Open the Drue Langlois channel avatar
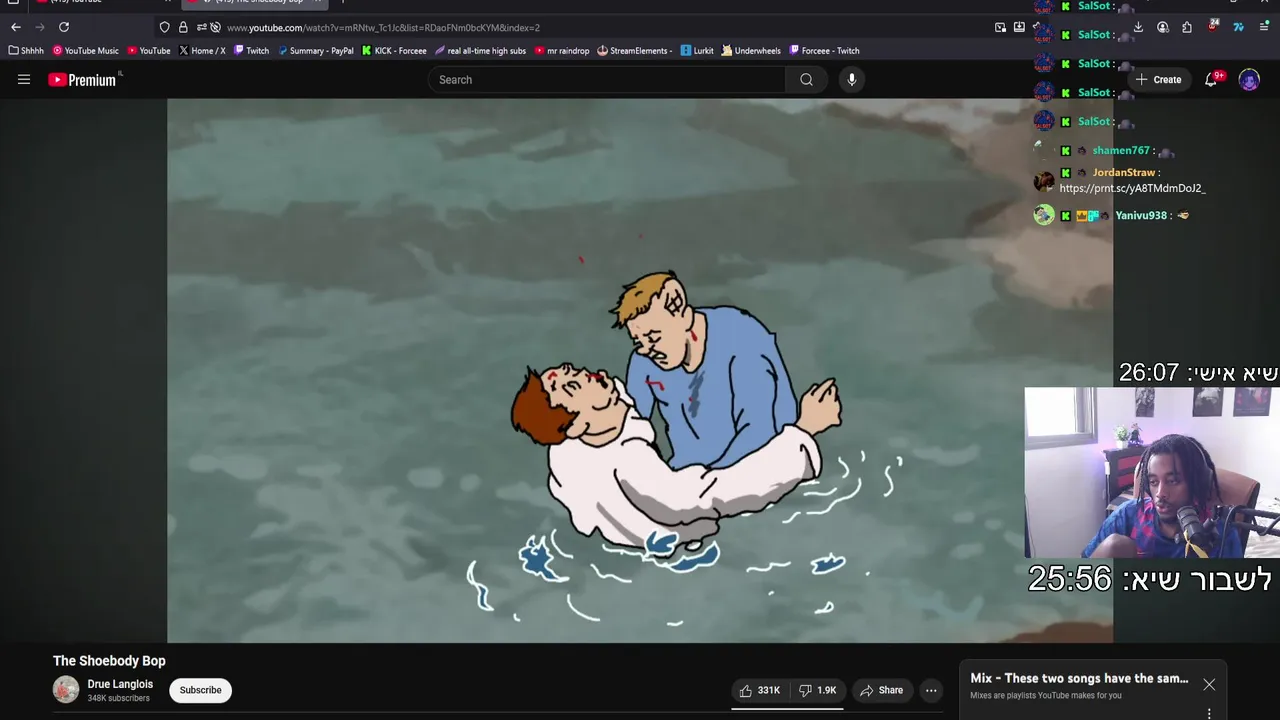 tap(66, 690)
